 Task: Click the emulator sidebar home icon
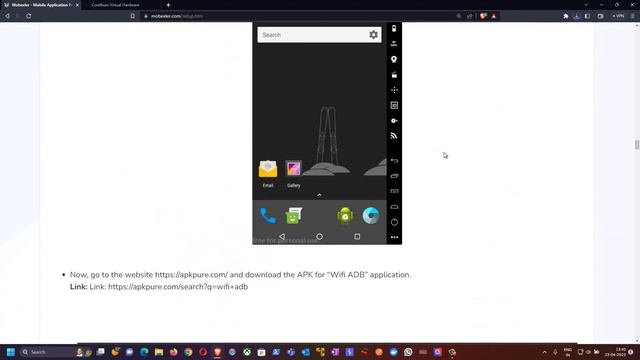[x=394, y=207]
